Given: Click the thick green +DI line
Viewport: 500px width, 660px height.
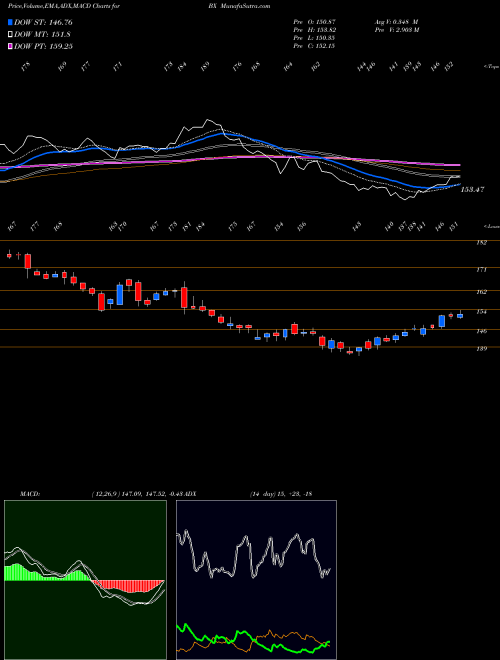Looking at the screenshot, I should click(x=253, y=640).
